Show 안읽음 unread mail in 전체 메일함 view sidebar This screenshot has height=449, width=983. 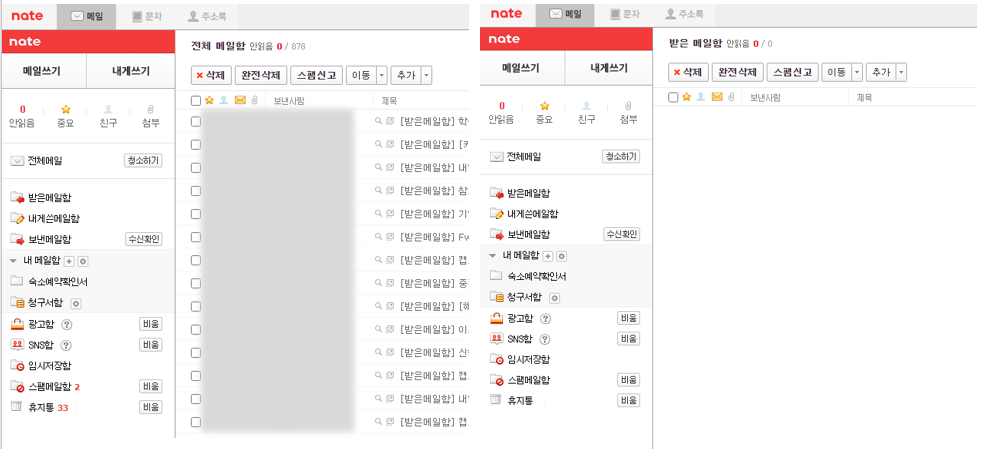23,117
